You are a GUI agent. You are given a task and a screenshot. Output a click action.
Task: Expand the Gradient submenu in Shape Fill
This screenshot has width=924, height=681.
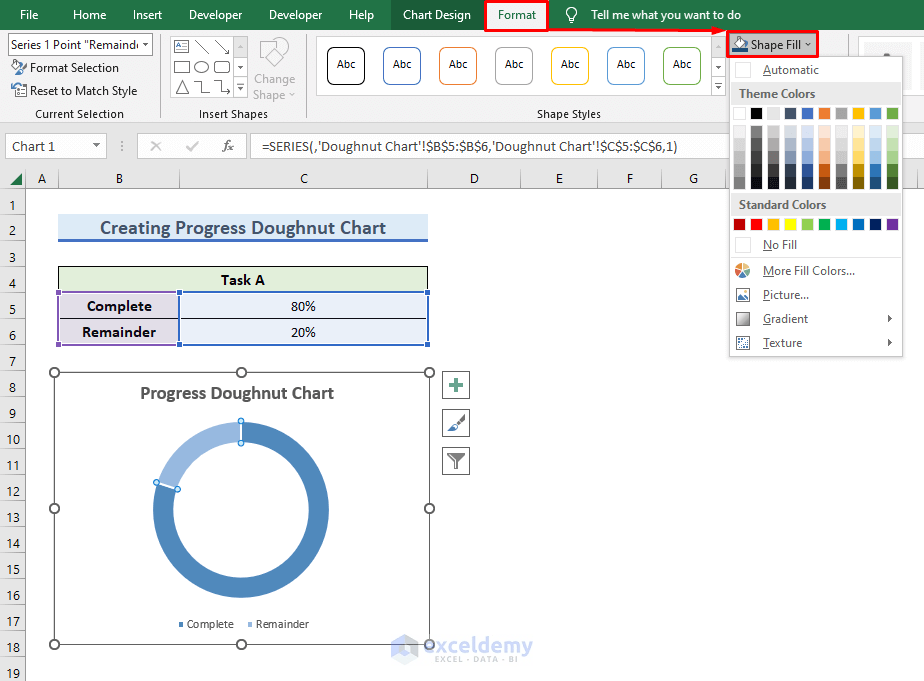click(x=784, y=318)
